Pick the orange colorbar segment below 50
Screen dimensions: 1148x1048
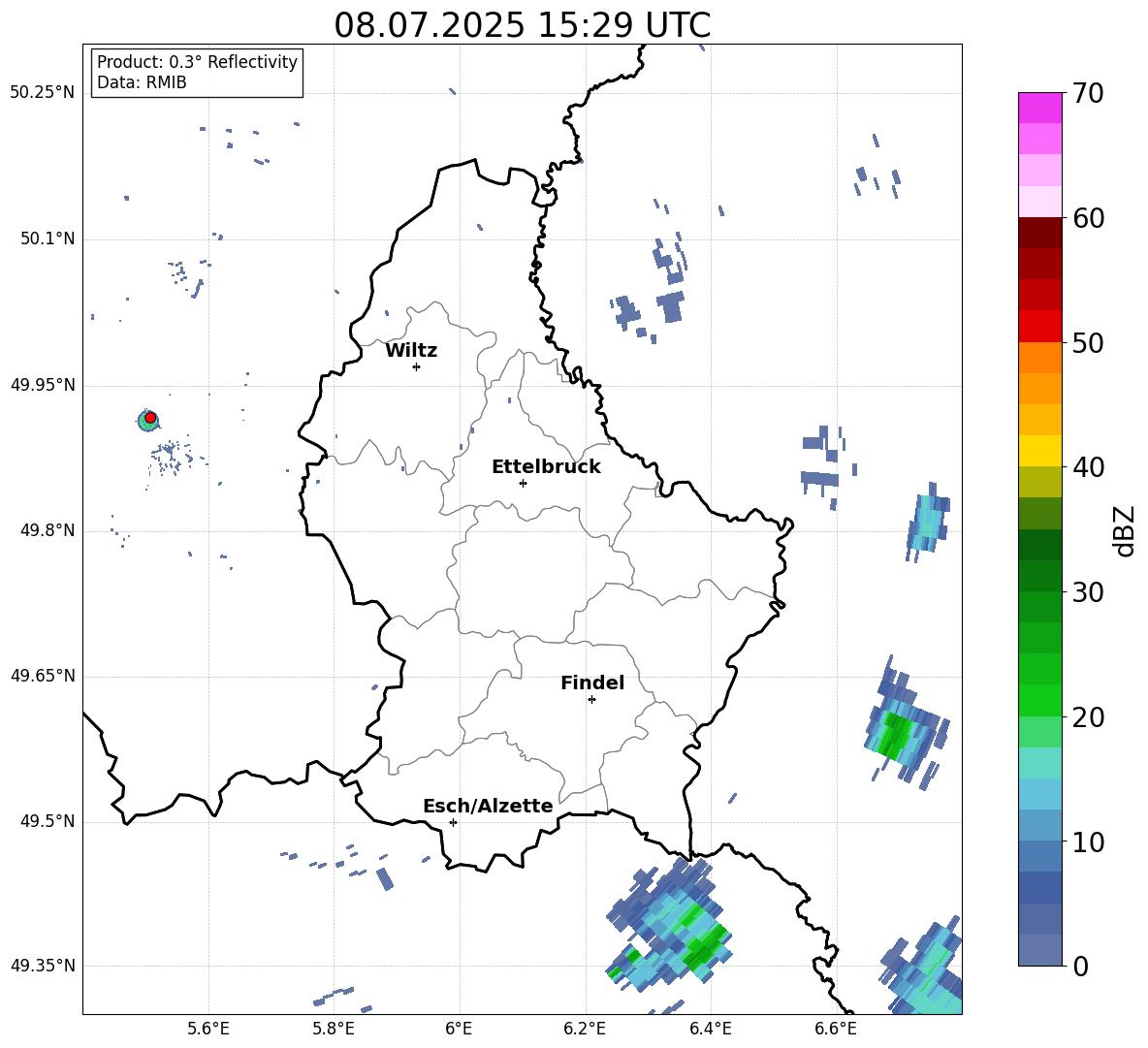point(1039,357)
